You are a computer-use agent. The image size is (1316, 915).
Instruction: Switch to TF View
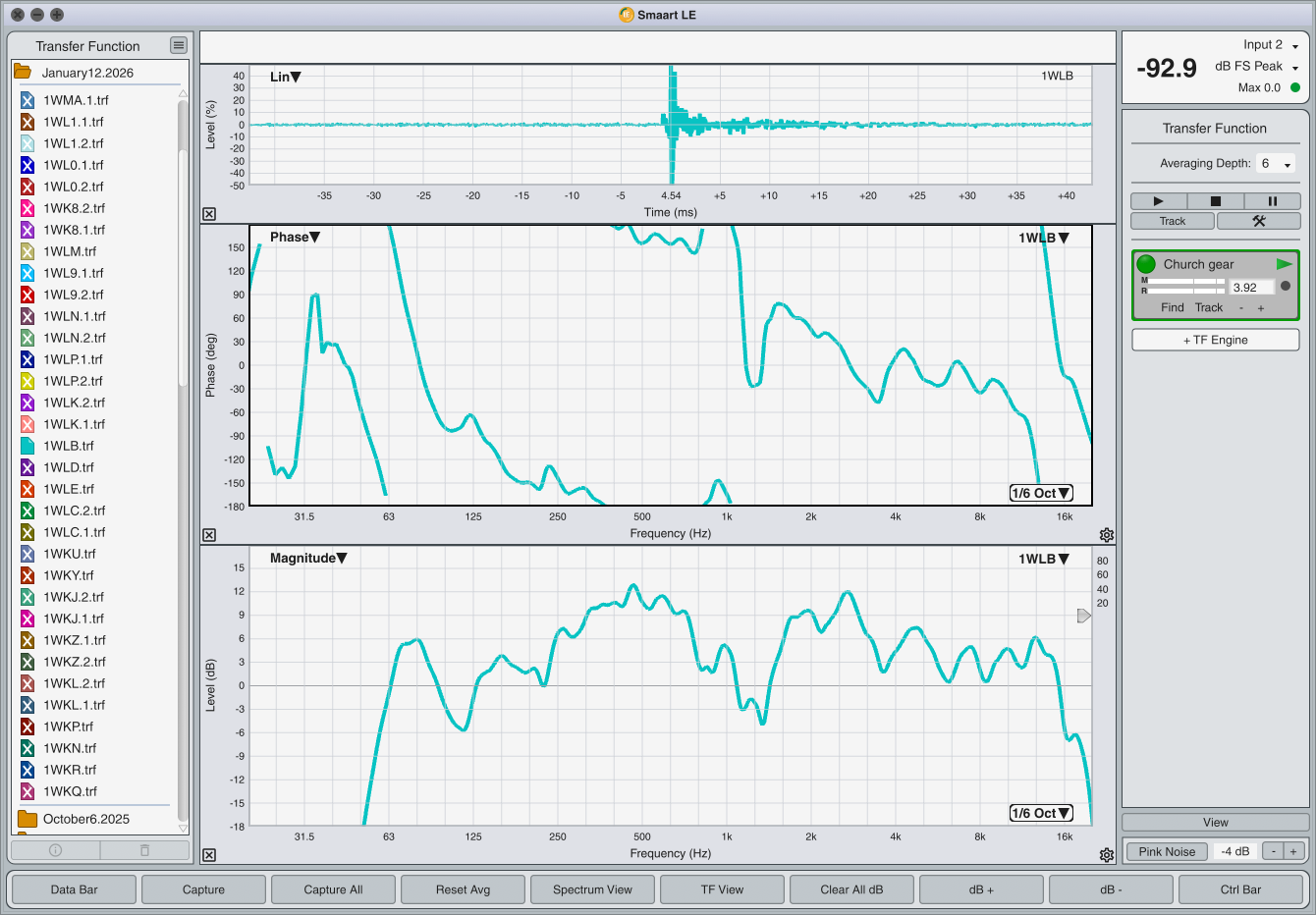coord(723,889)
